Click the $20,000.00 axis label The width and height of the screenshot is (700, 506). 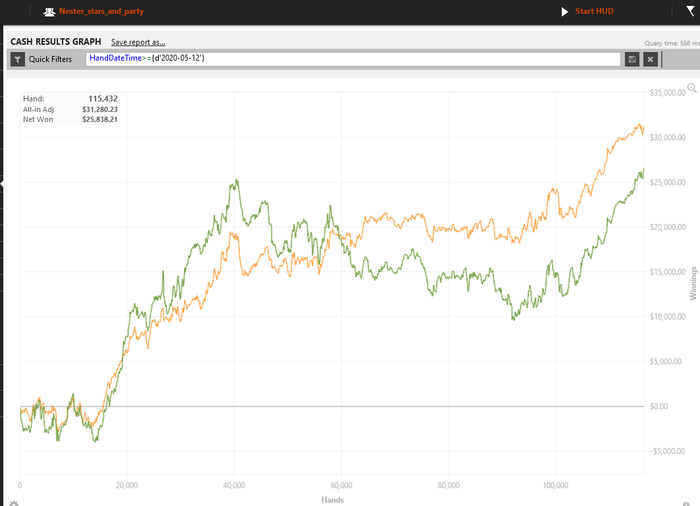[x=667, y=227]
